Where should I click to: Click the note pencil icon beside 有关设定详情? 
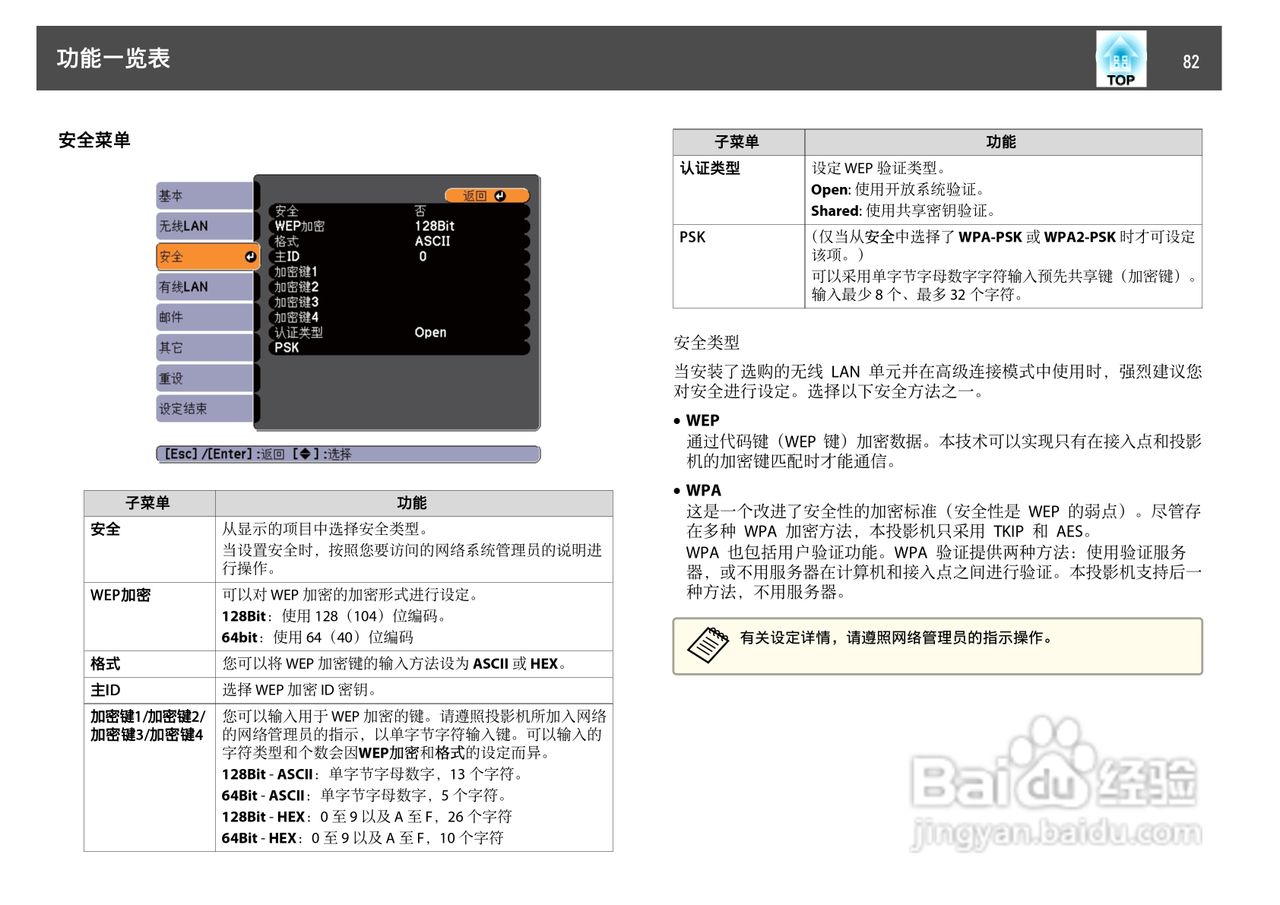710,645
